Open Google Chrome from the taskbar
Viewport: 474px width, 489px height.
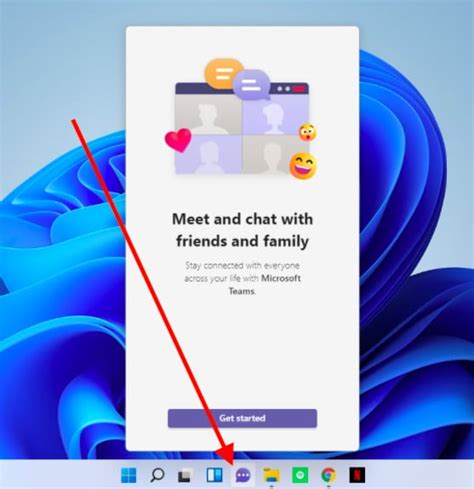[328, 475]
